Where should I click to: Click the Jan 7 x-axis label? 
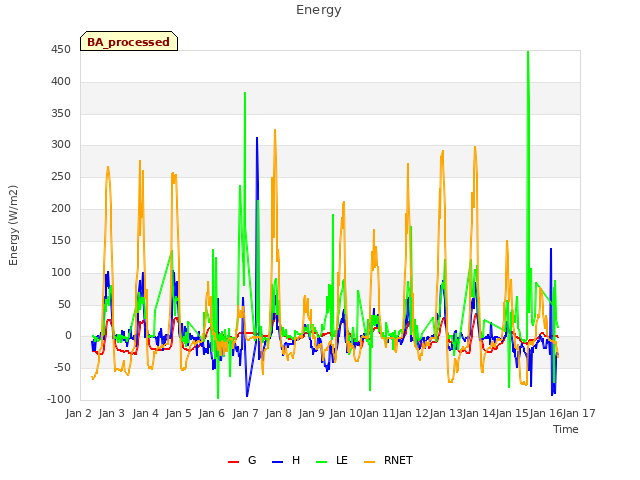coord(245,413)
